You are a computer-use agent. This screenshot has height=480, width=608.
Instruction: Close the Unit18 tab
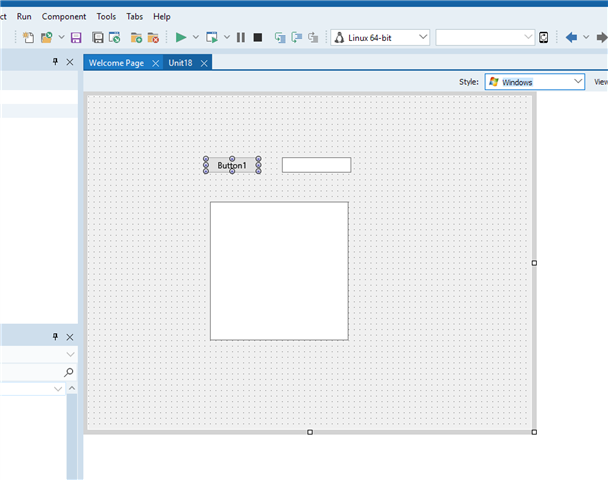(204, 63)
